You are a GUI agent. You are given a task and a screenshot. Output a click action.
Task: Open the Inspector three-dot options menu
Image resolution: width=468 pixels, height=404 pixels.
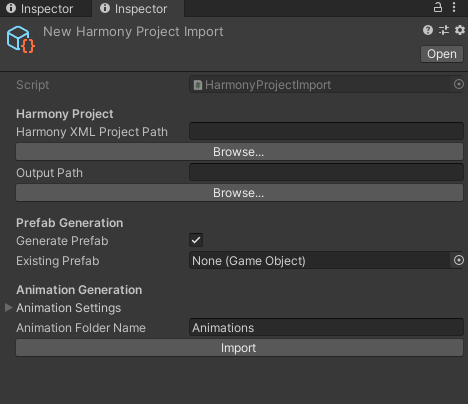point(454,7)
